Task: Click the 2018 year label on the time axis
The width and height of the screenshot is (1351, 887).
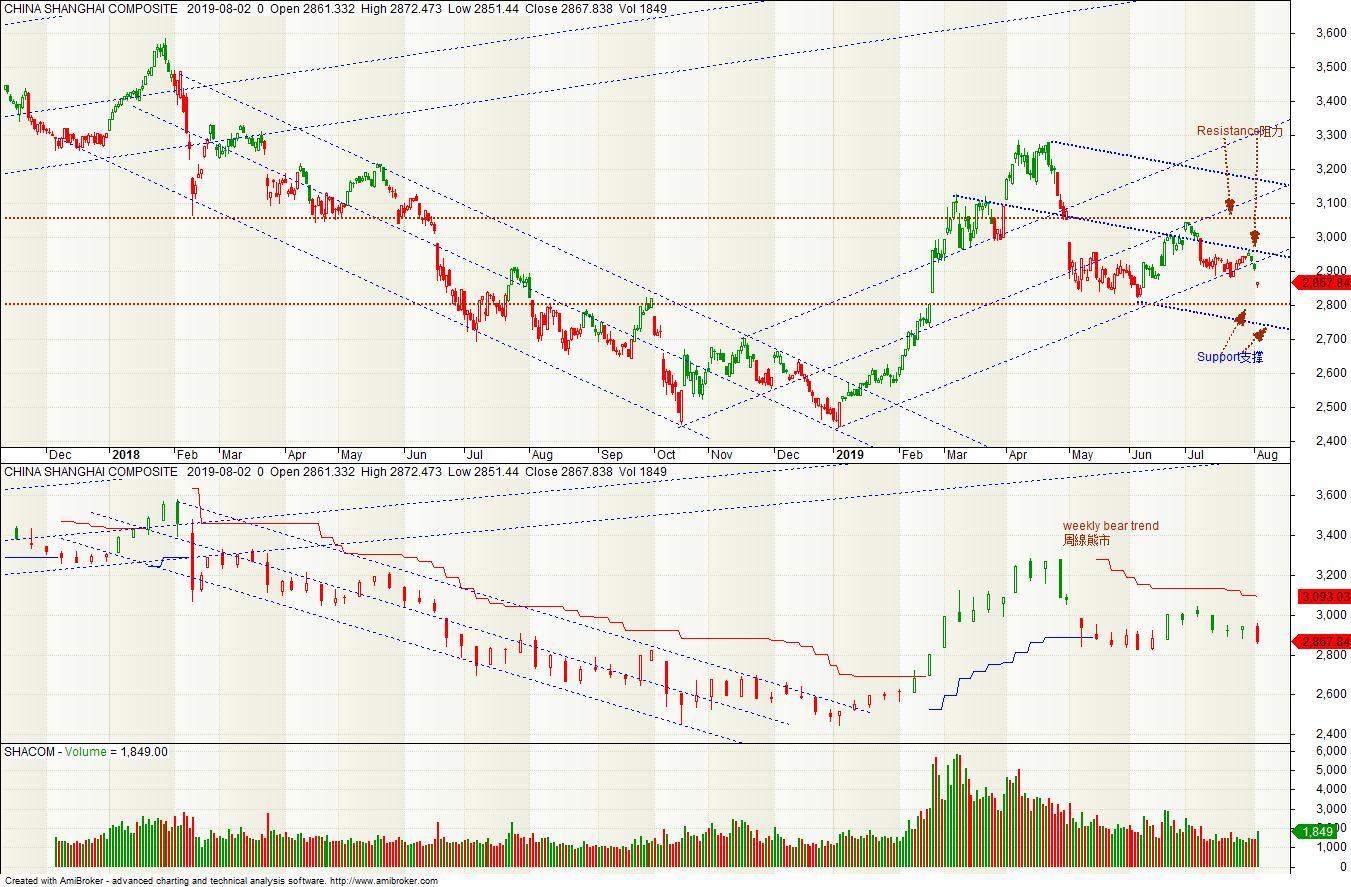Action: coord(124,454)
